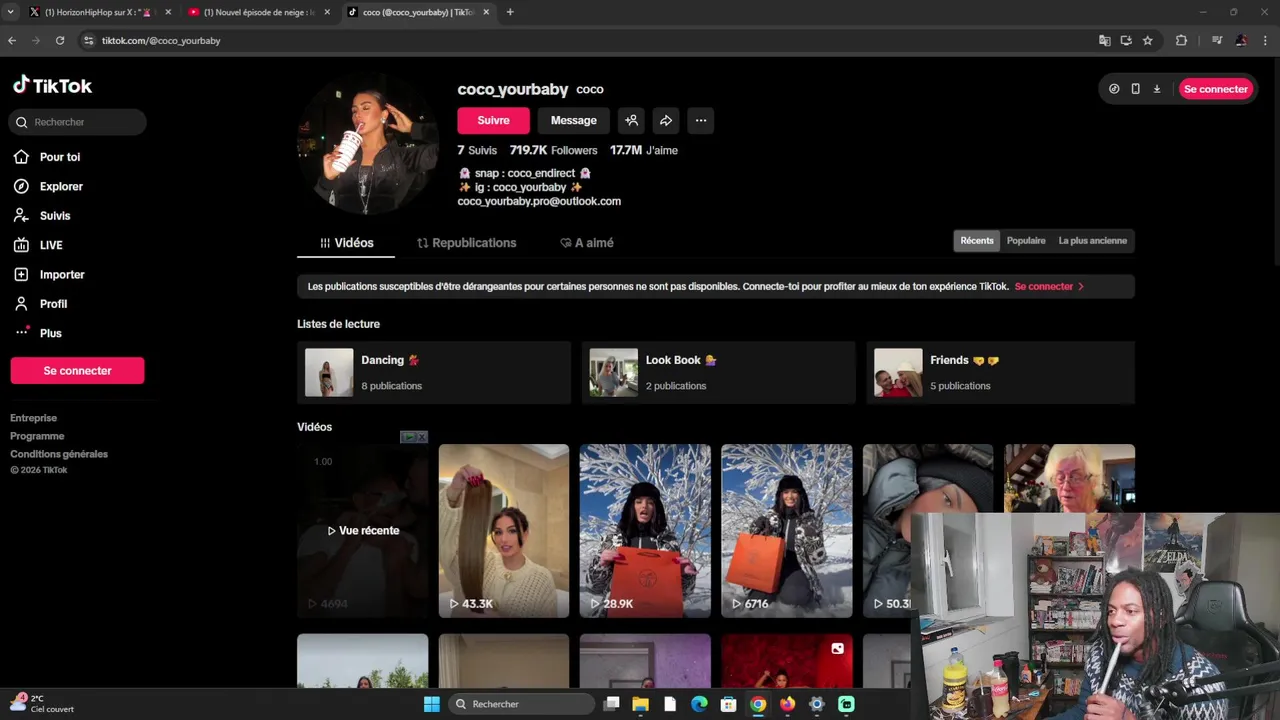Open the Look Book playlist

click(x=718, y=372)
